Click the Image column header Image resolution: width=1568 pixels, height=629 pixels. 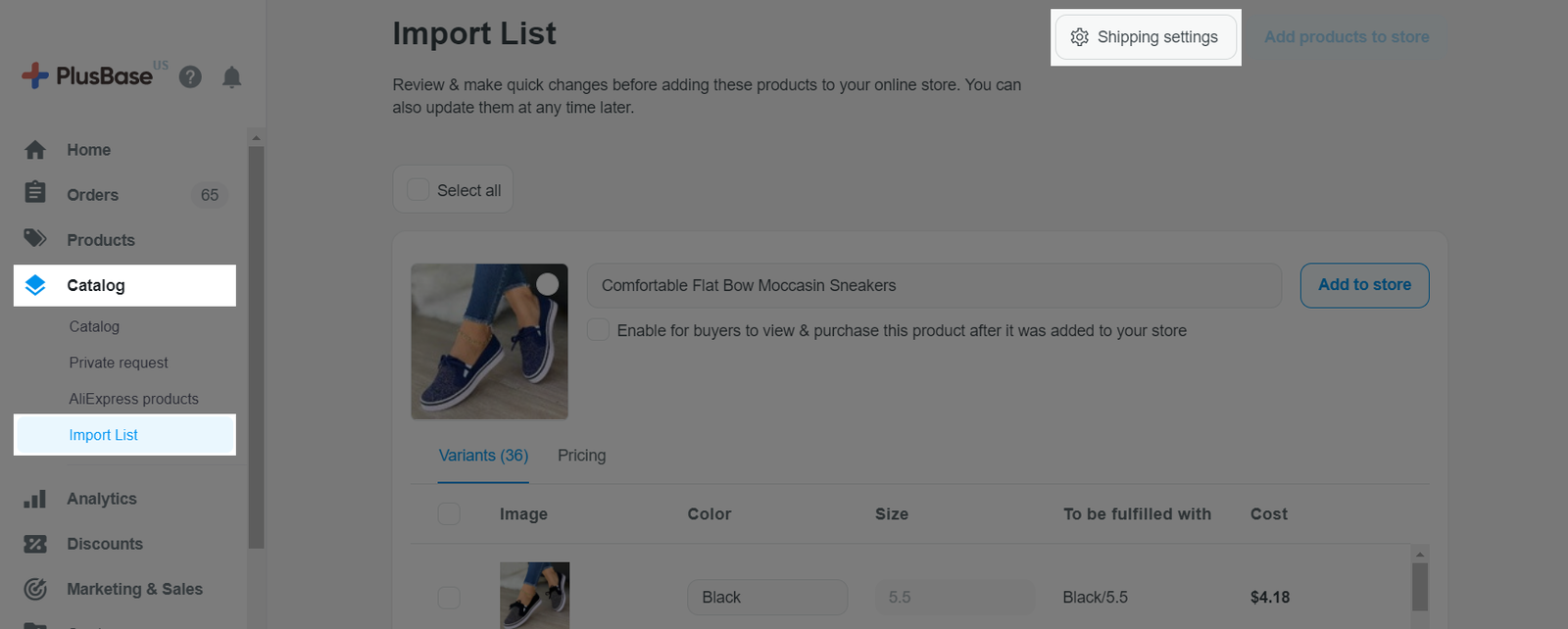[x=523, y=513]
